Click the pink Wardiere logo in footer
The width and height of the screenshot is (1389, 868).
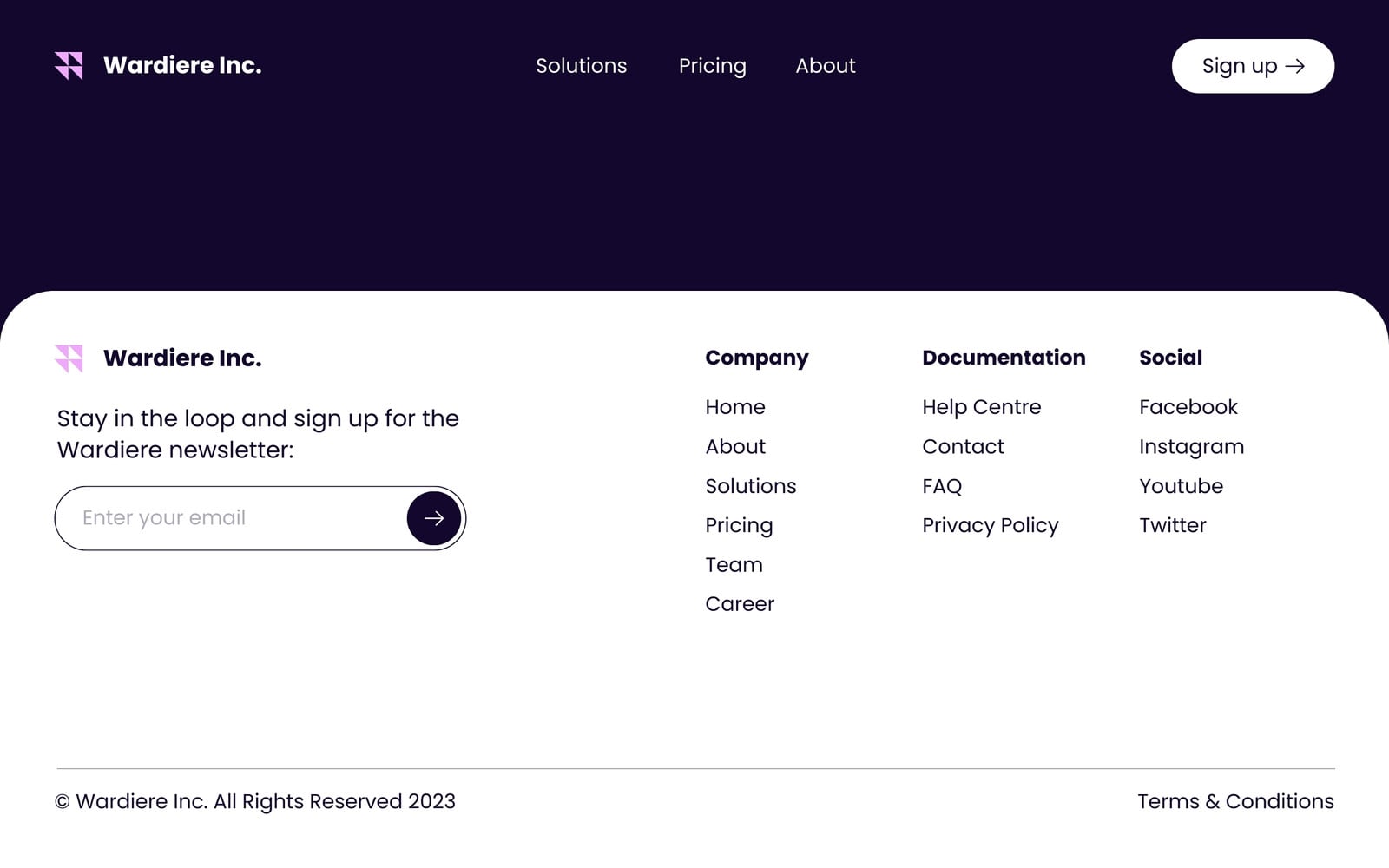tap(69, 358)
